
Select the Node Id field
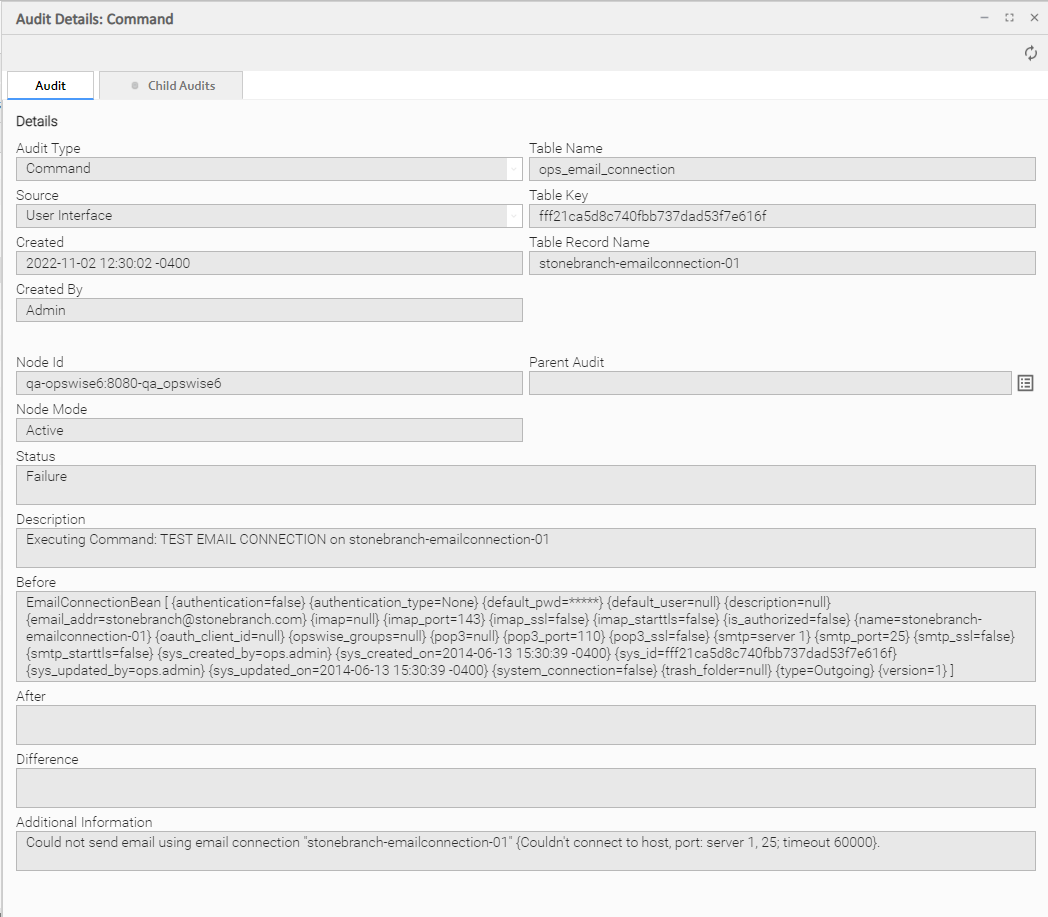coord(268,383)
